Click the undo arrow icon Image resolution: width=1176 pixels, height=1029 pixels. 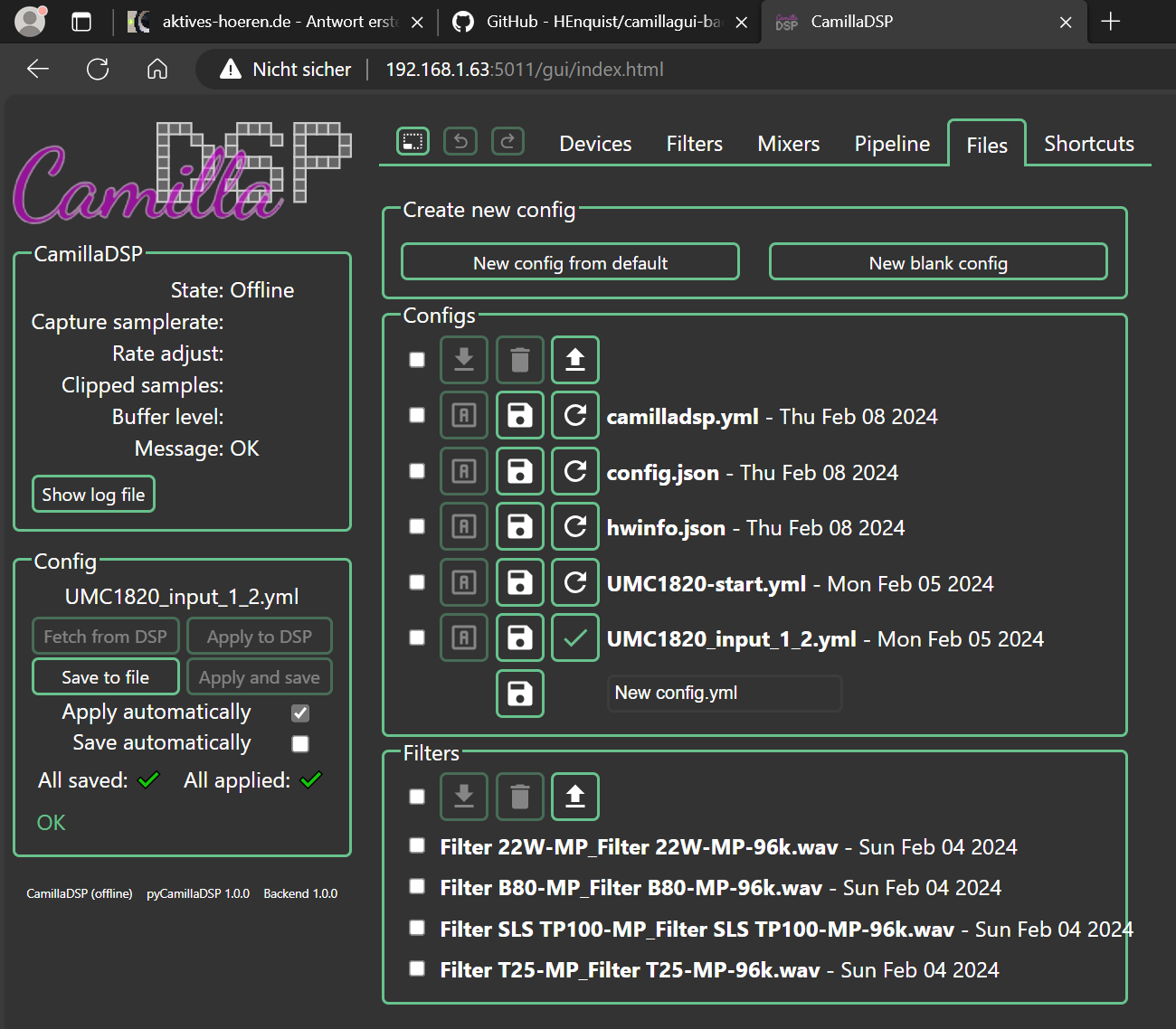[x=460, y=141]
